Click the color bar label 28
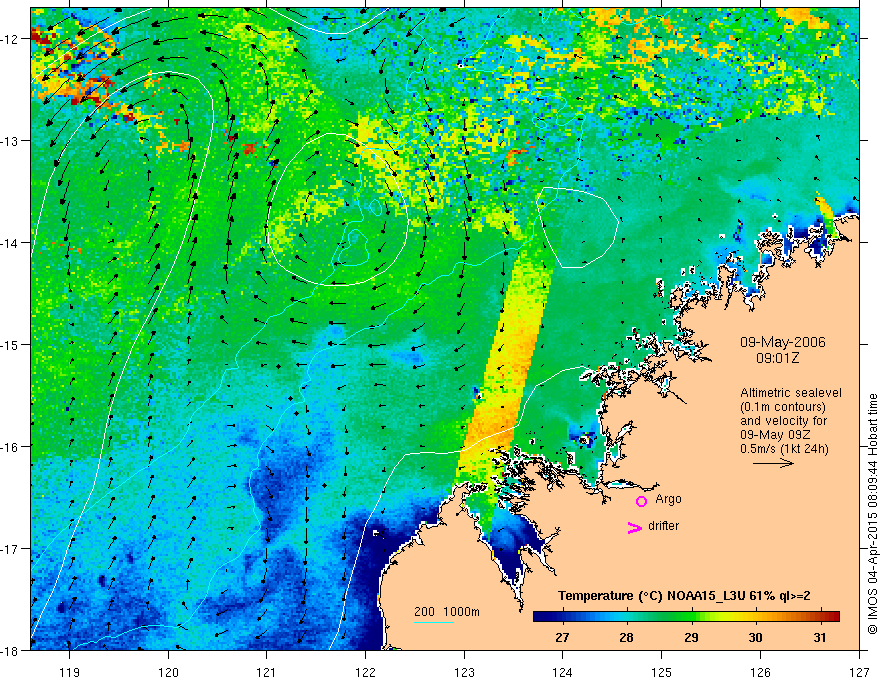Screen dimensions: 880x680 (x=627, y=637)
